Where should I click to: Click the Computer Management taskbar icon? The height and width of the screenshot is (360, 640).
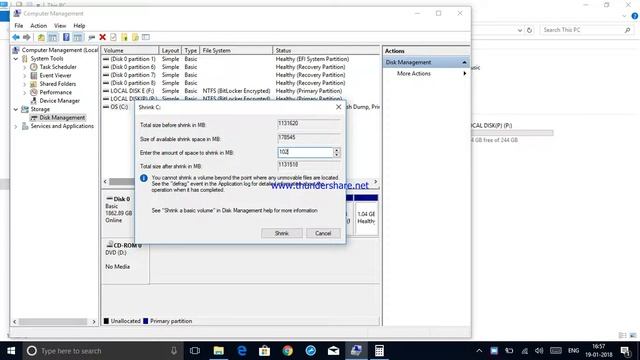tap(356, 351)
